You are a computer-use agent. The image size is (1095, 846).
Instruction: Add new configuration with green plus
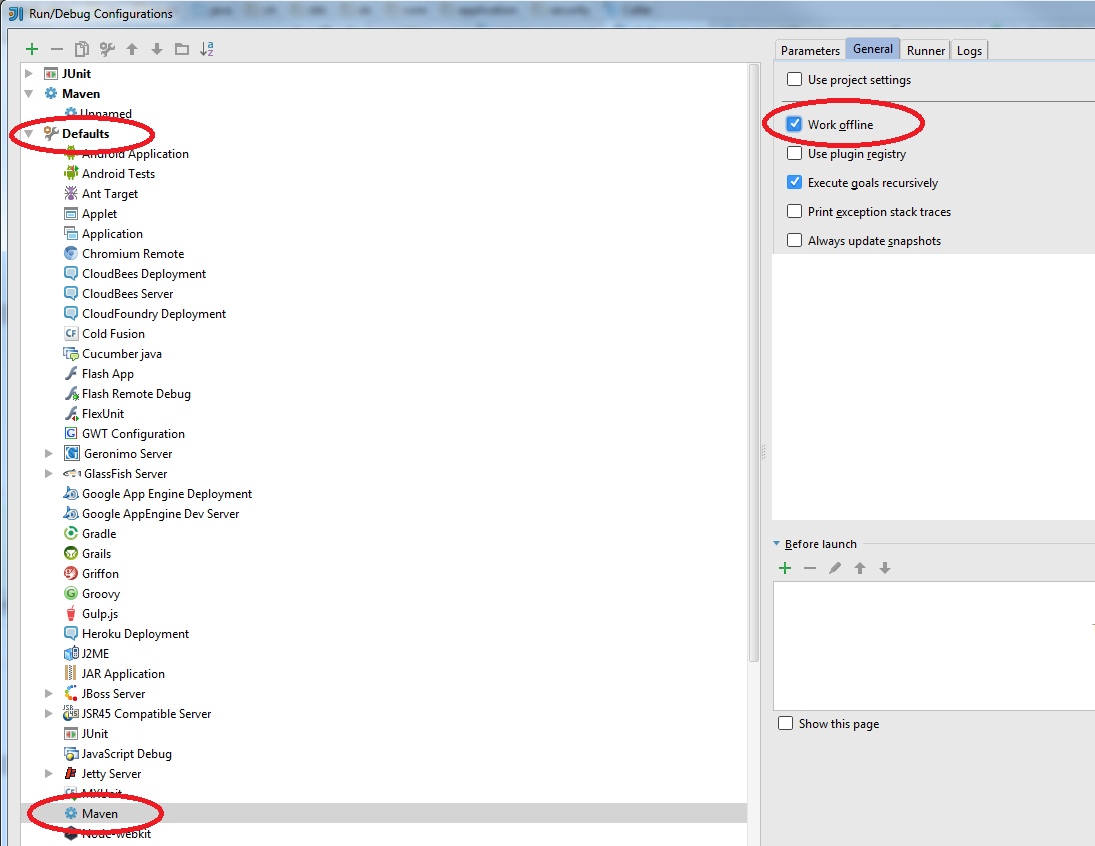pyautogui.click(x=31, y=49)
